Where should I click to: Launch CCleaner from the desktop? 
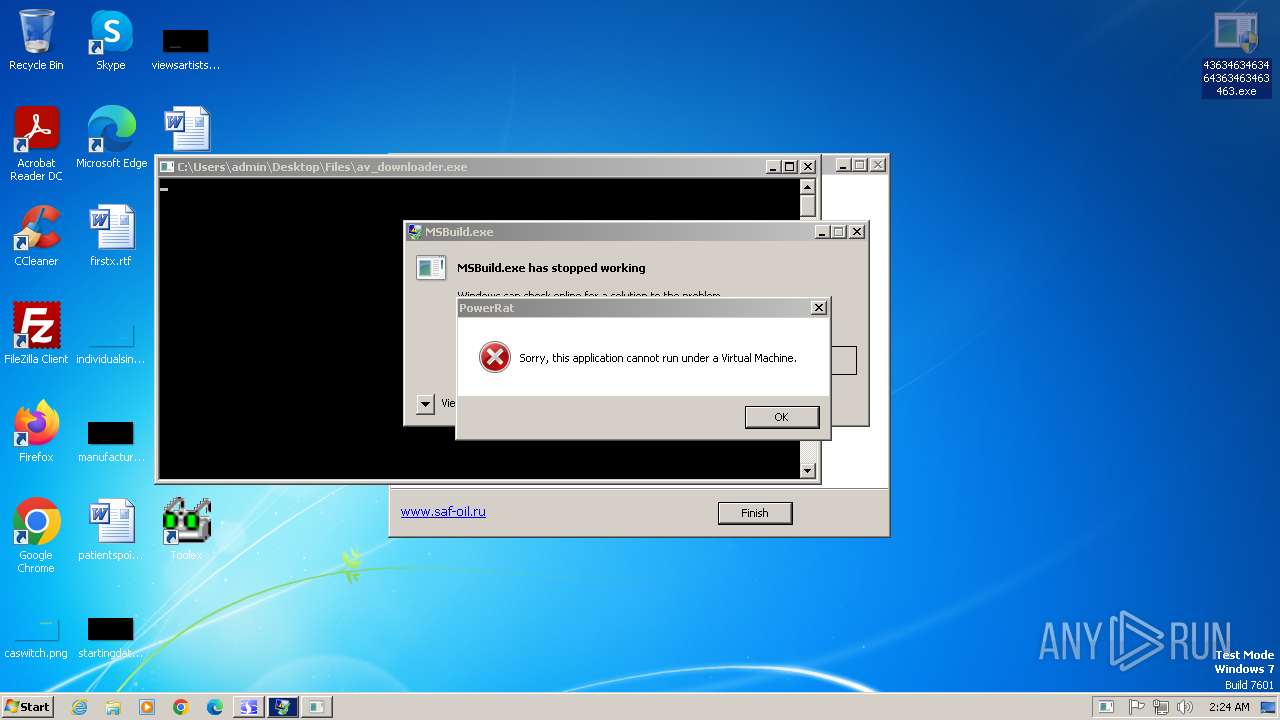tap(36, 236)
